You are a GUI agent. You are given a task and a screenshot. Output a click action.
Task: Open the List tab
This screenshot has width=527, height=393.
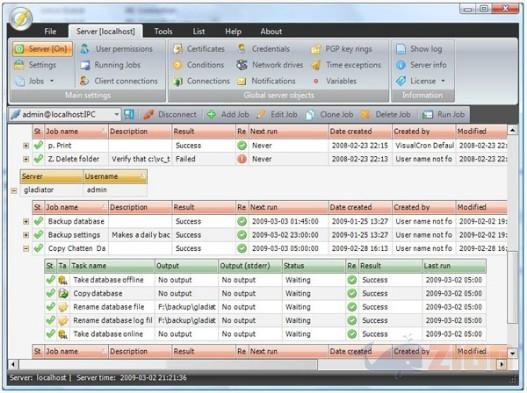(x=199, y=32)
